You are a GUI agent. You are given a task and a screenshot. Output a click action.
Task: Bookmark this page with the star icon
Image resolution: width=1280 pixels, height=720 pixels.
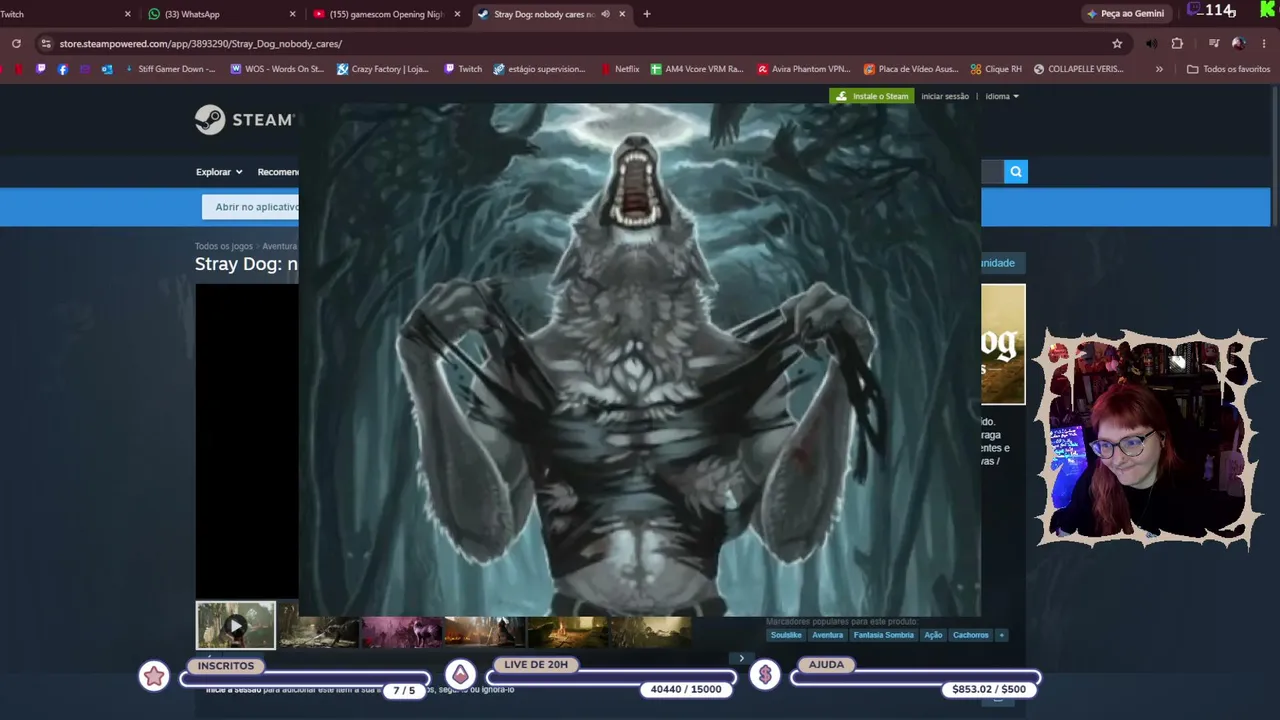click(1117, 44)
